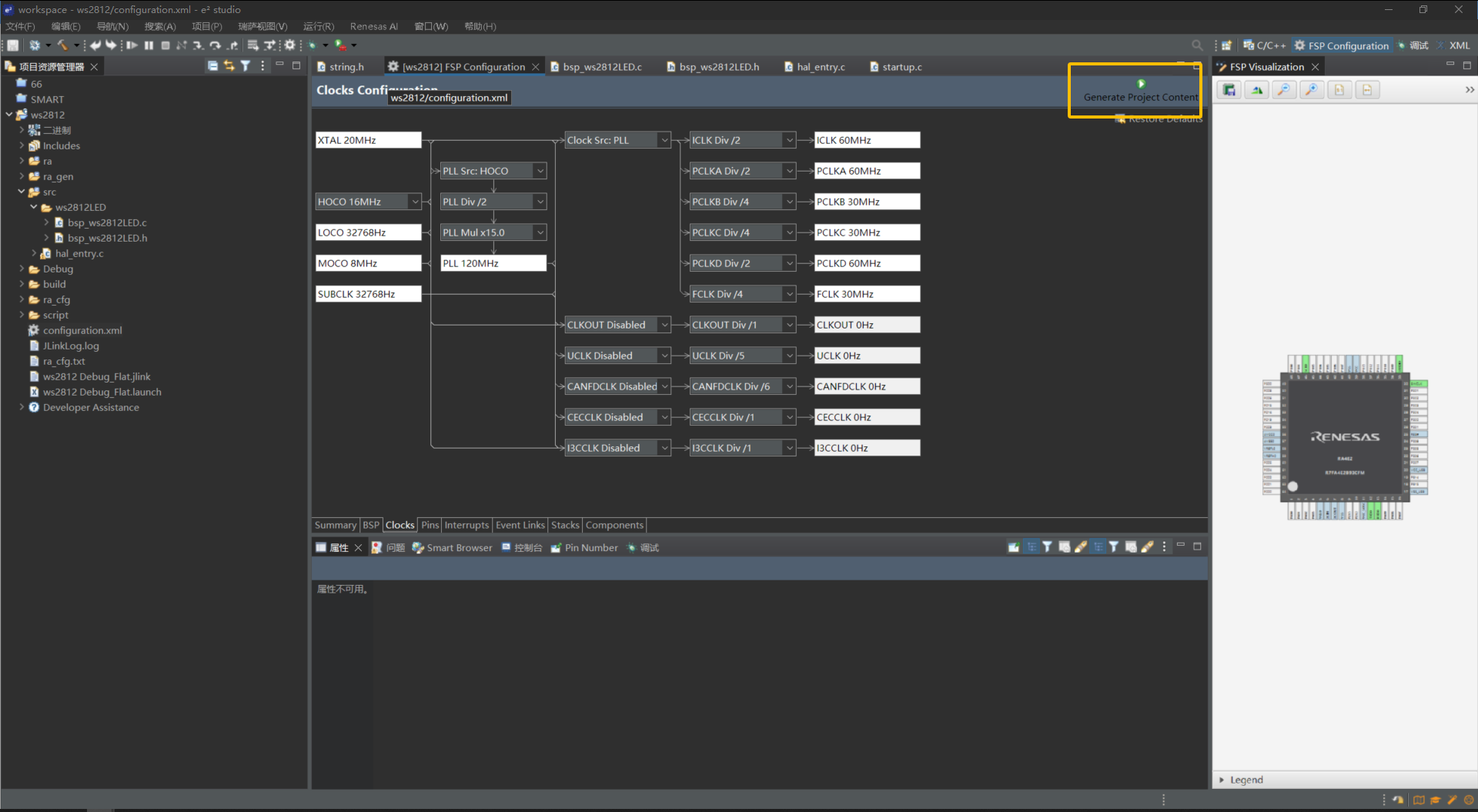Screen dimensions: 1478x812
Task: Click the Run with toolbox icon
Action: tap(341, 45)
